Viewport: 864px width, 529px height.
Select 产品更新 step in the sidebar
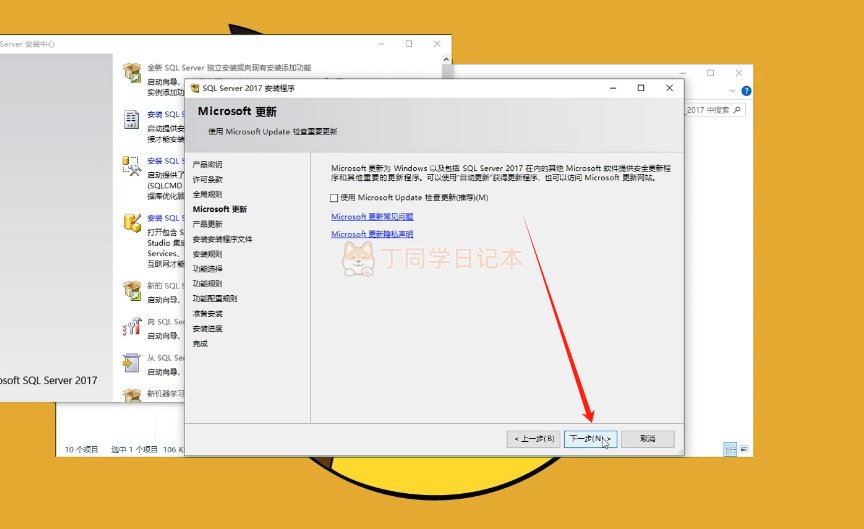click(x=207, y=224)
